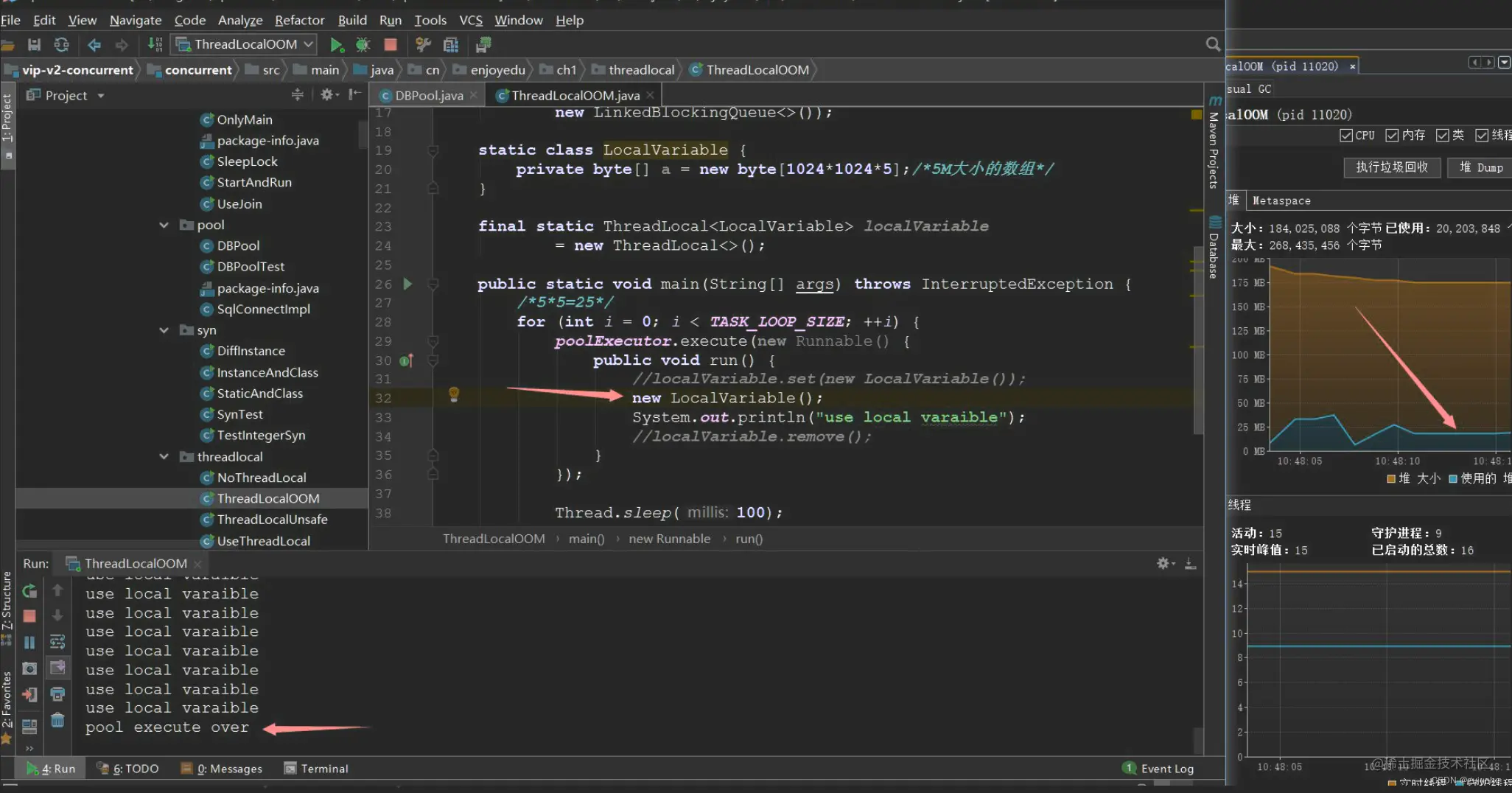Open the search everywhere magnifier
The width and height of the screenshot is (1512, 793).
1212,44
